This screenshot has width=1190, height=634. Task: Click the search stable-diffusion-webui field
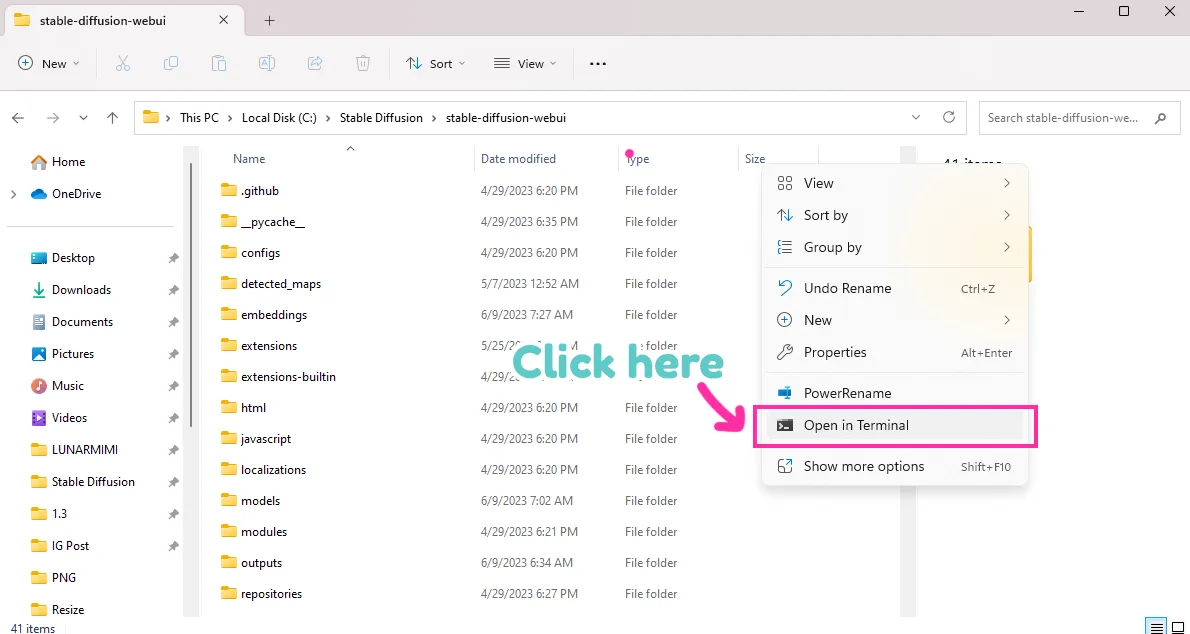1079,118
